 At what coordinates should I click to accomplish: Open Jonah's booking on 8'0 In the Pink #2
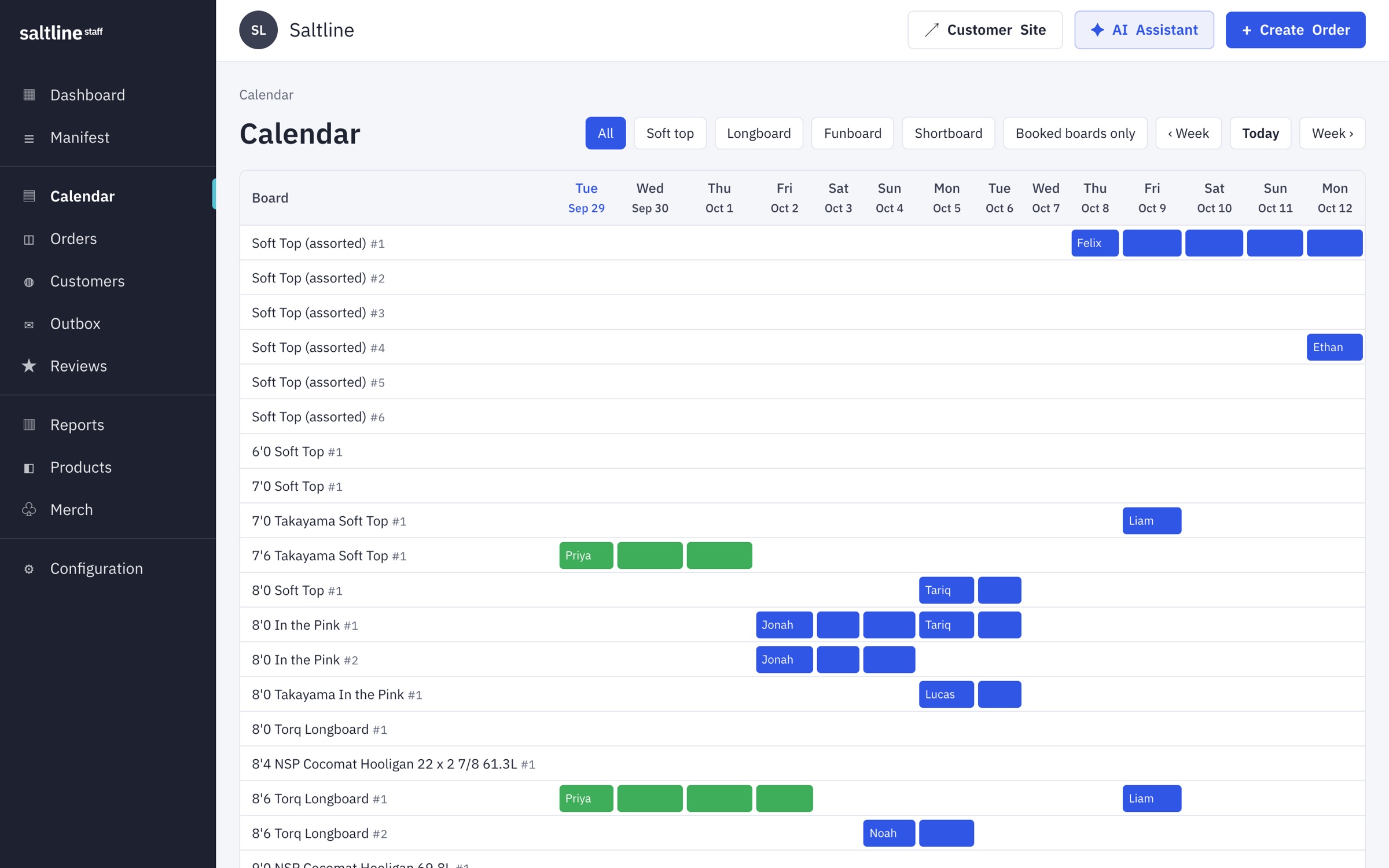click(x=784, y=660)
